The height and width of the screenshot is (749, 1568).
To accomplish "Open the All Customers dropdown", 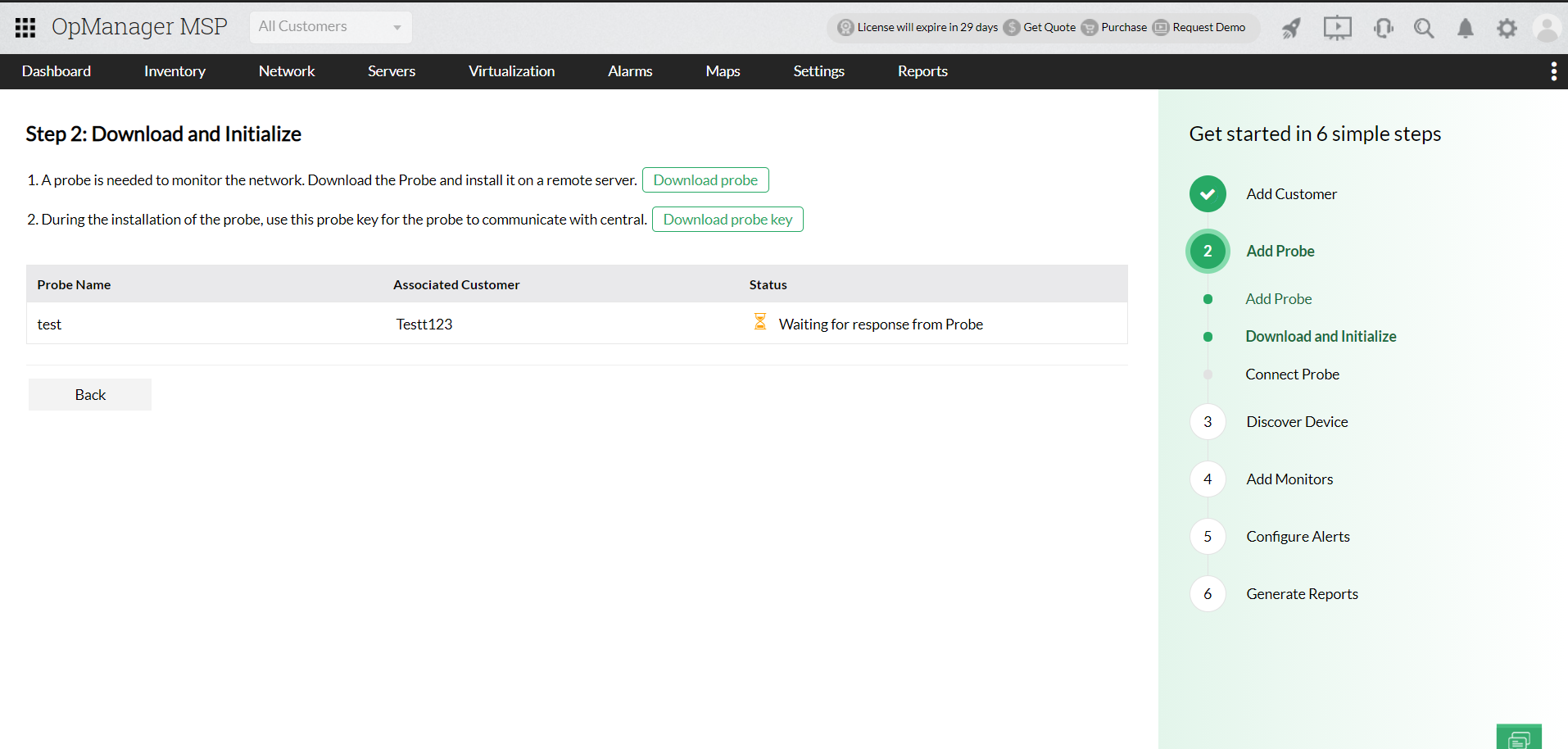I will 330,26.
